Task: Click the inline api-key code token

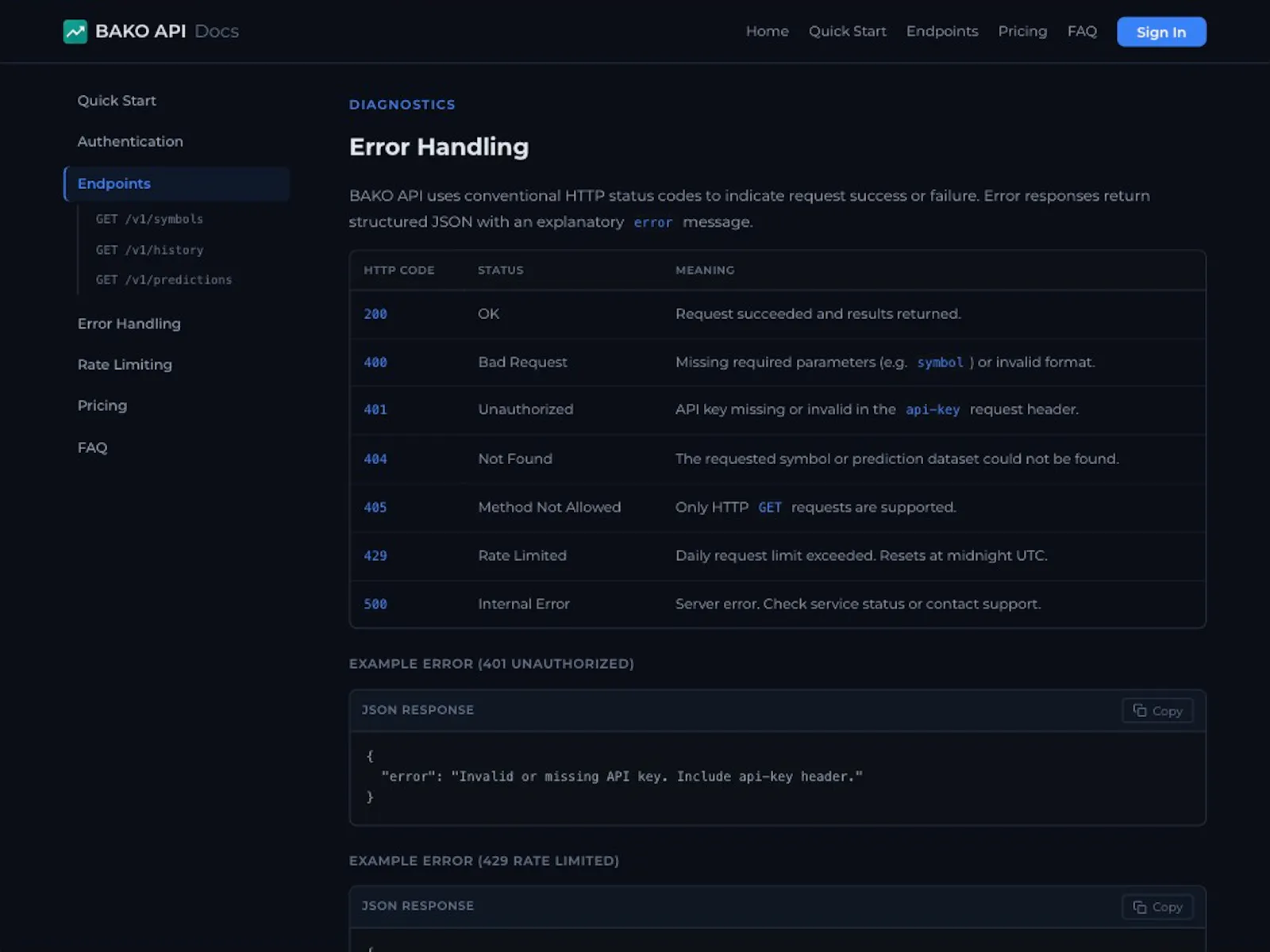Action: pos(933,410)
